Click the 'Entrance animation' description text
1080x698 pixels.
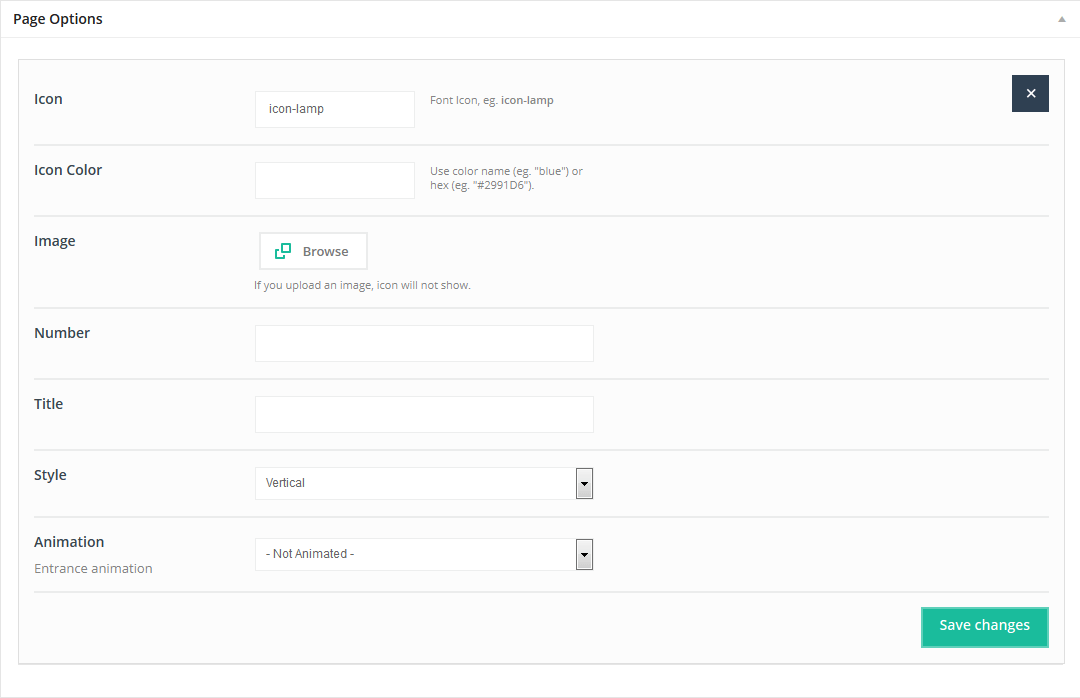tap(93, 568)
